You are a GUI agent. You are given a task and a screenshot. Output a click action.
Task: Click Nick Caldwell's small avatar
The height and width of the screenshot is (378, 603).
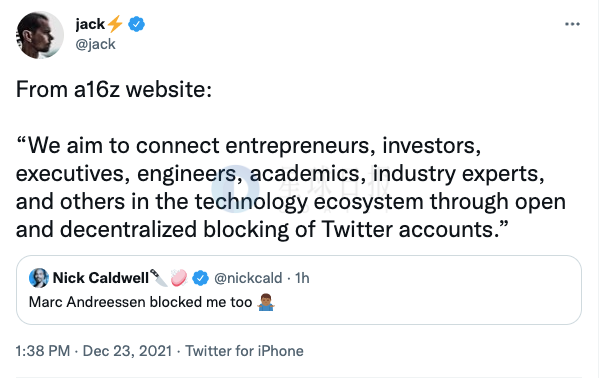[x=39, y=278]
